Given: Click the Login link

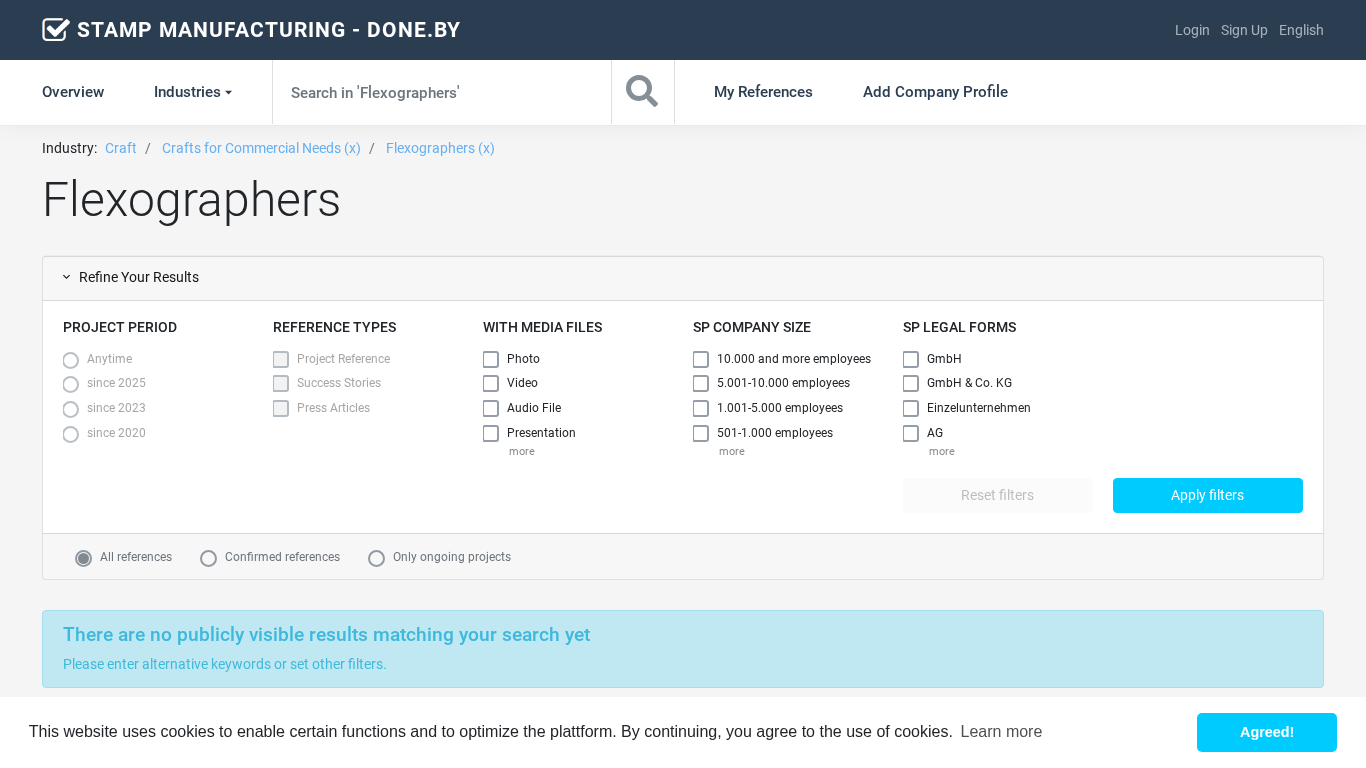Looking at the screenshot, I should 1192,30.
